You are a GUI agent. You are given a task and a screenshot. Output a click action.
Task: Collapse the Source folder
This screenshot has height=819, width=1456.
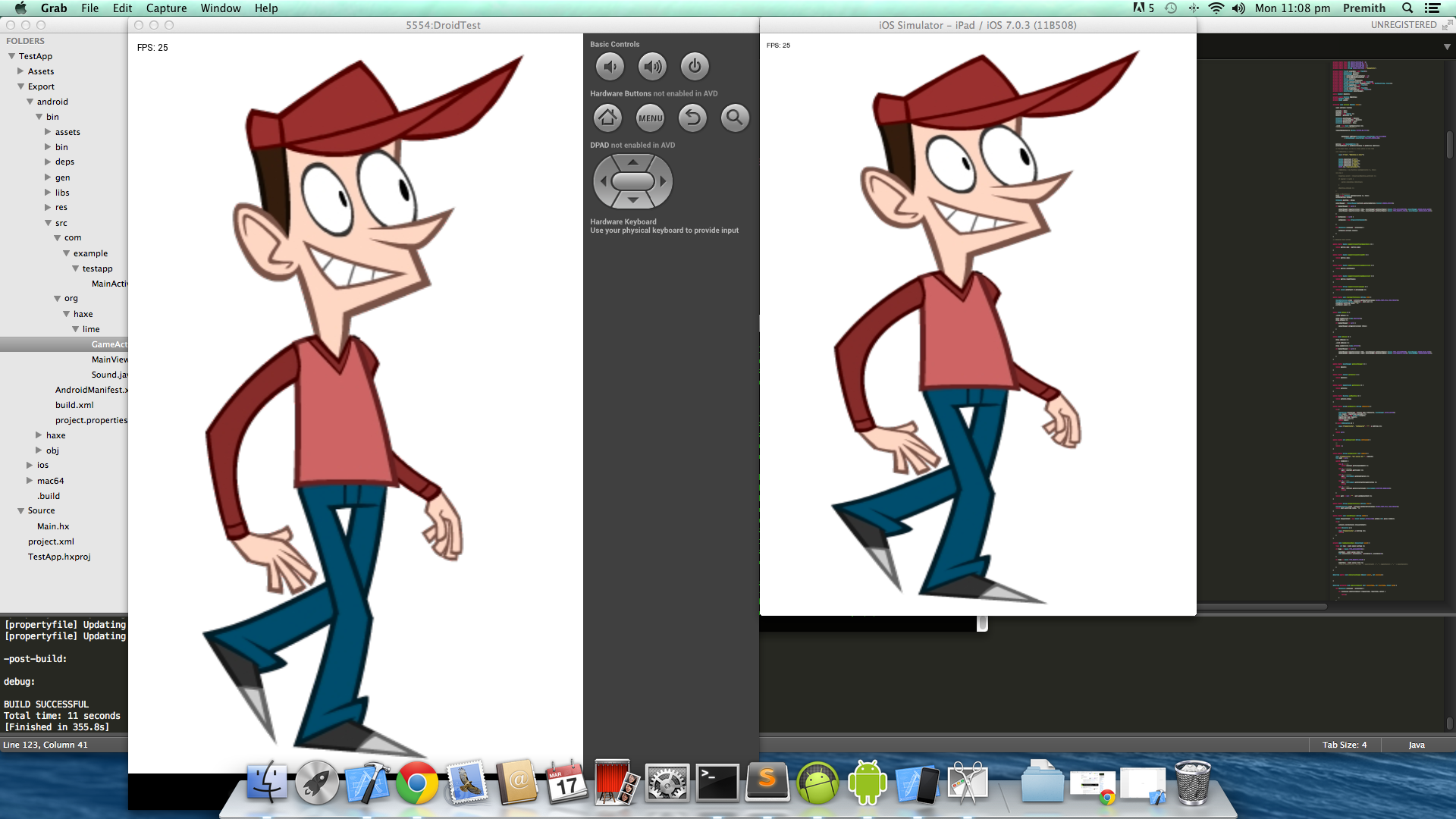[x=21, y=511]
